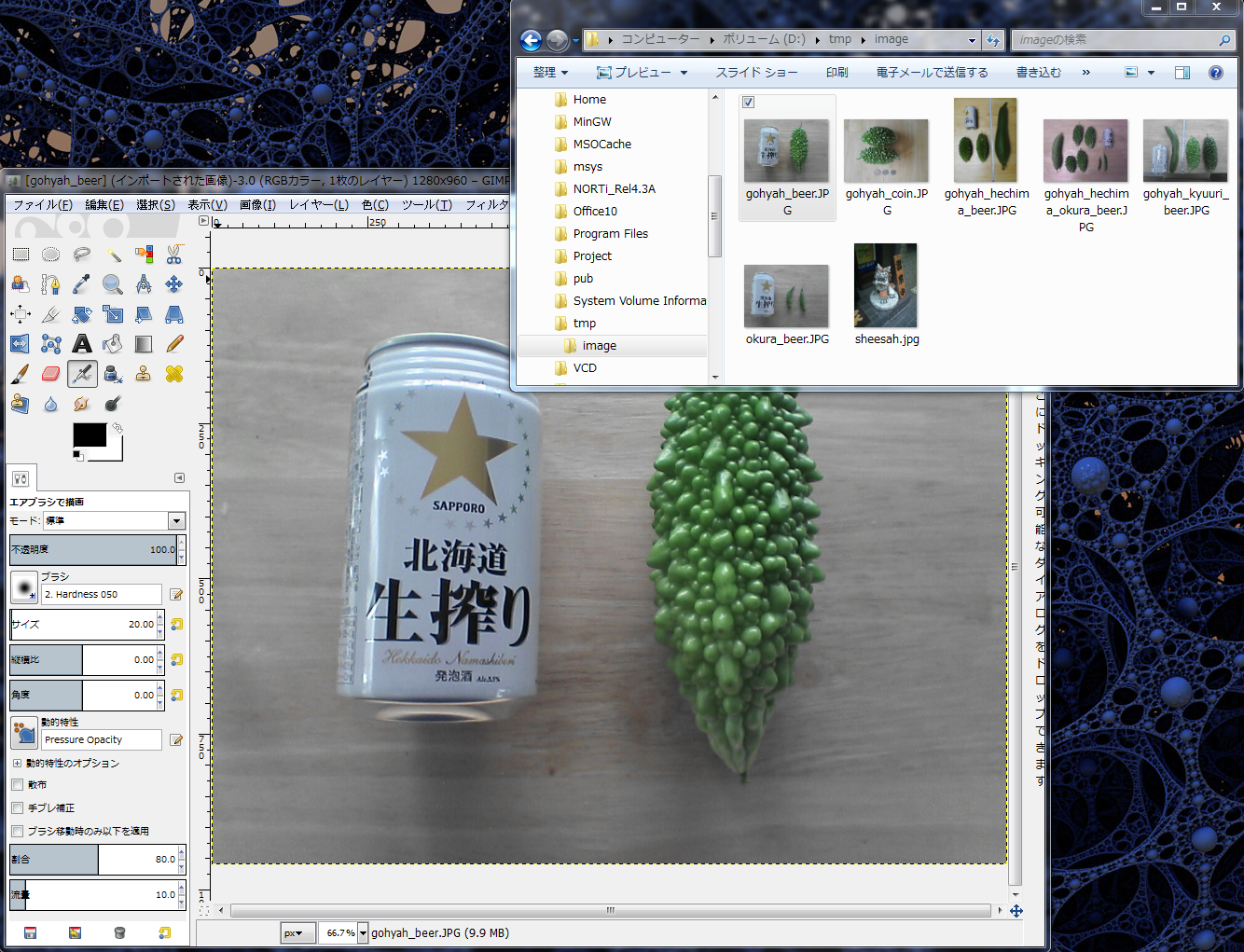Select the Heal tool
Screen dimensions: 1244x952
click(174, 374)
